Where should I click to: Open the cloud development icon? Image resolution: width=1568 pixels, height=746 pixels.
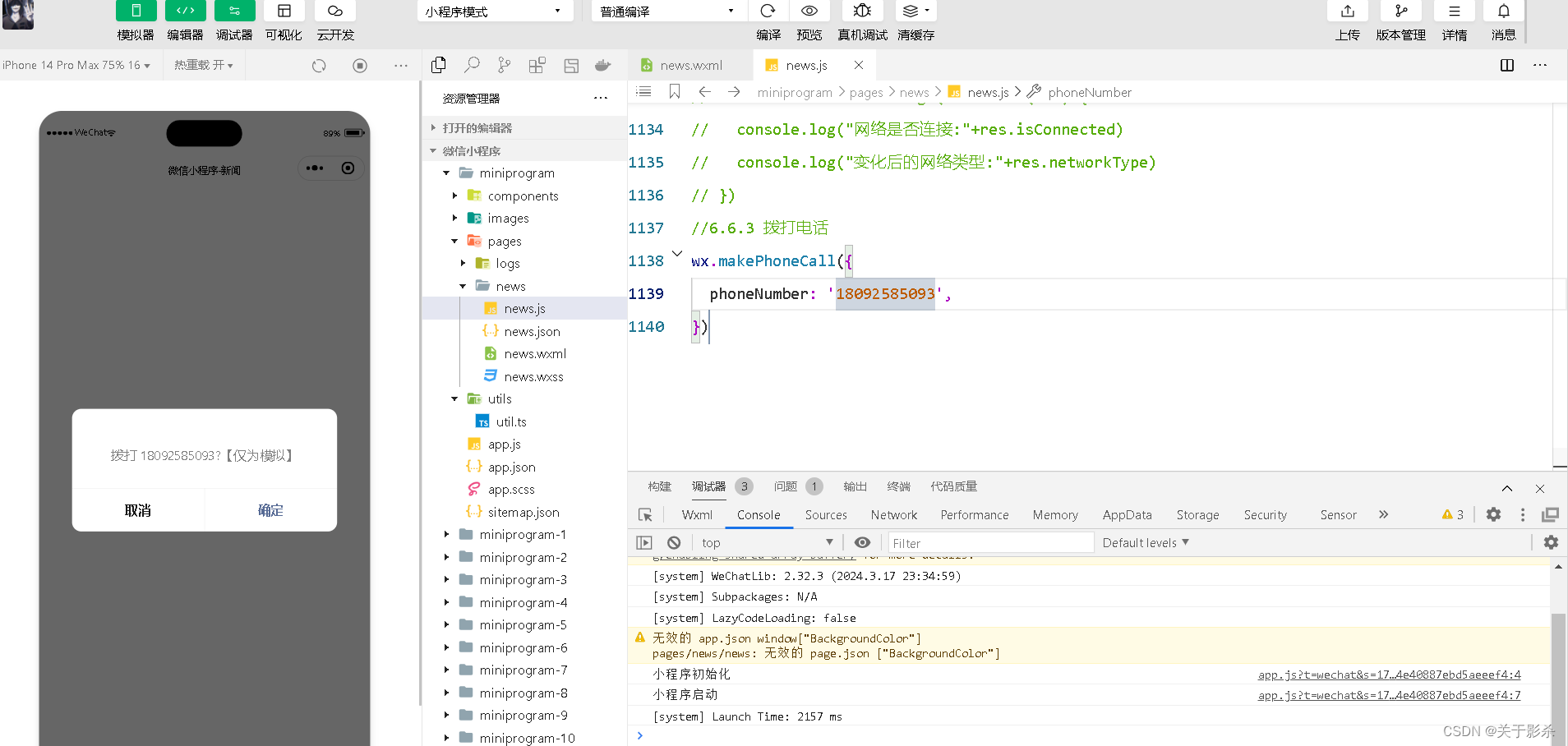[335, 11]
